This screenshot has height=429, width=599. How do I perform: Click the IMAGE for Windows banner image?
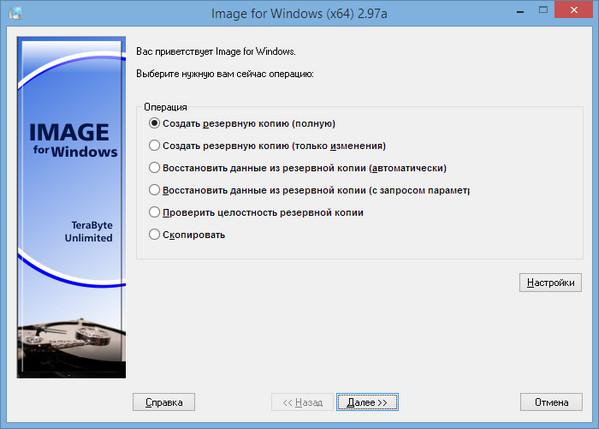(x=71, y=207)
